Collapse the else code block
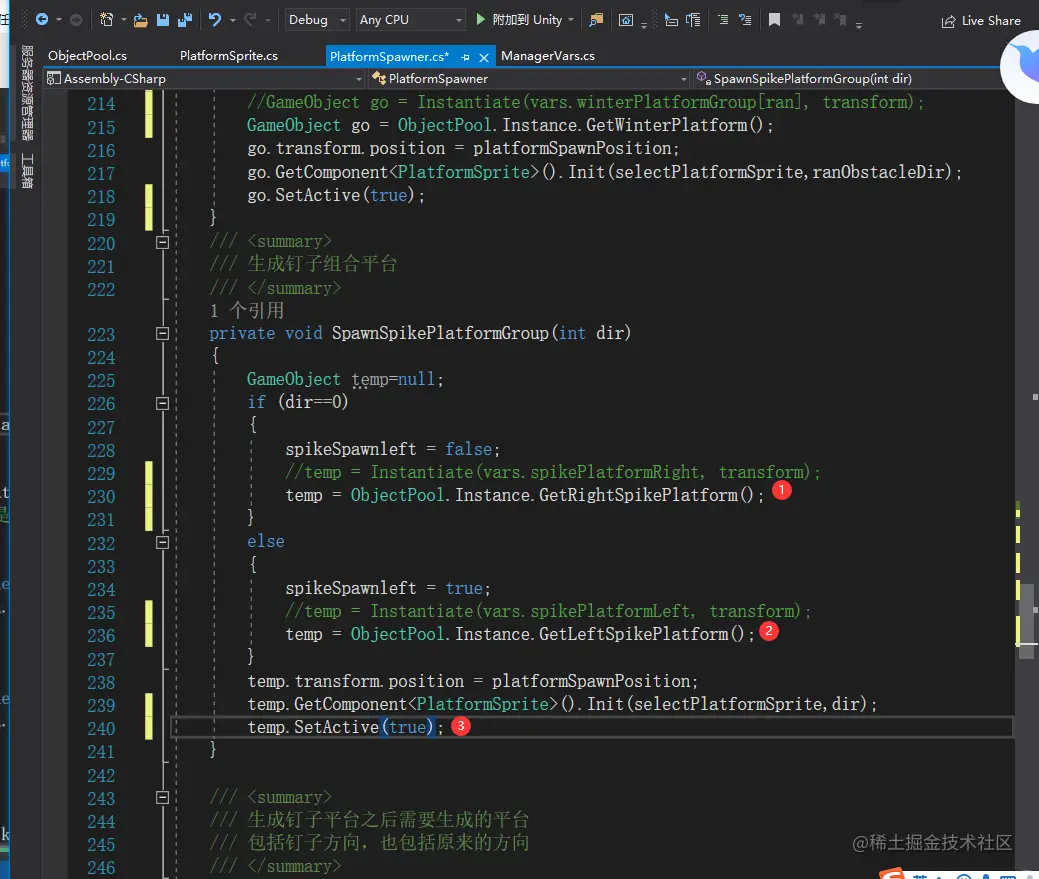 point(163,542)
